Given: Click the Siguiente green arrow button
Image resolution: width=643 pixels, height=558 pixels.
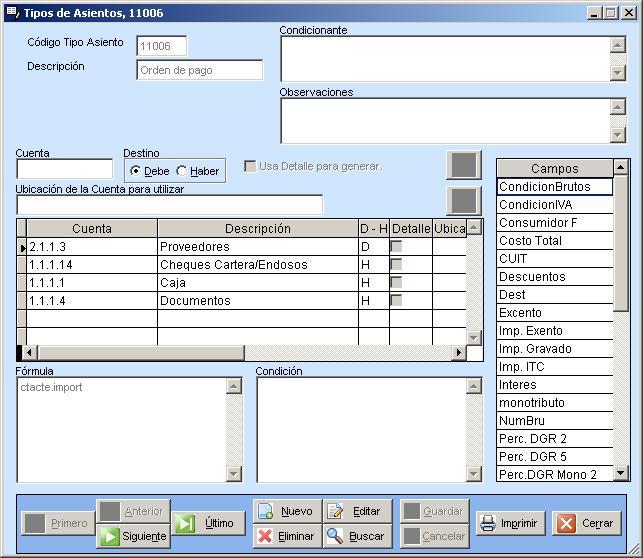Looking at the screenshot, I should 133,536.
